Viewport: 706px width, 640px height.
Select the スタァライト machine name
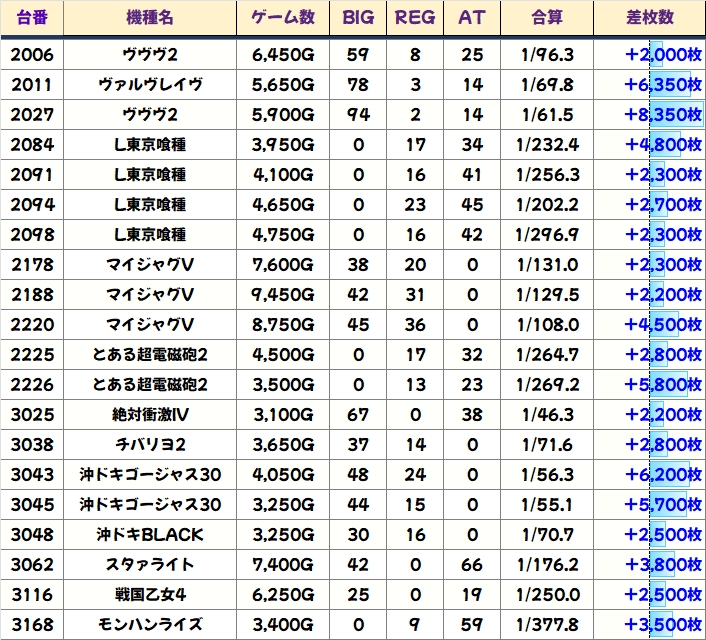149,564
